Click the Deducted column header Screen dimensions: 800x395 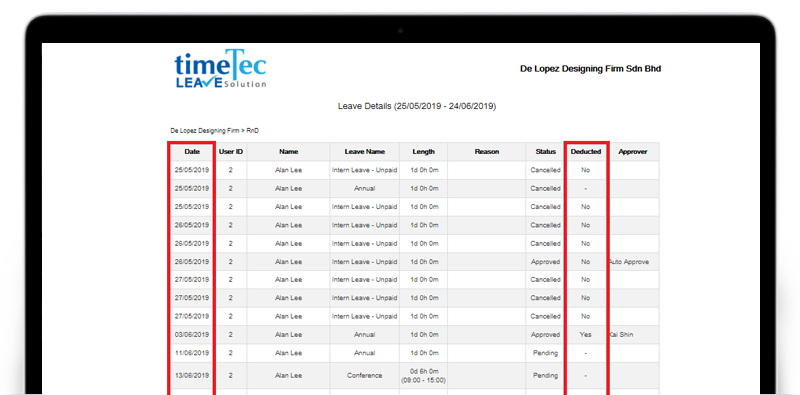(x=586, y=152)
